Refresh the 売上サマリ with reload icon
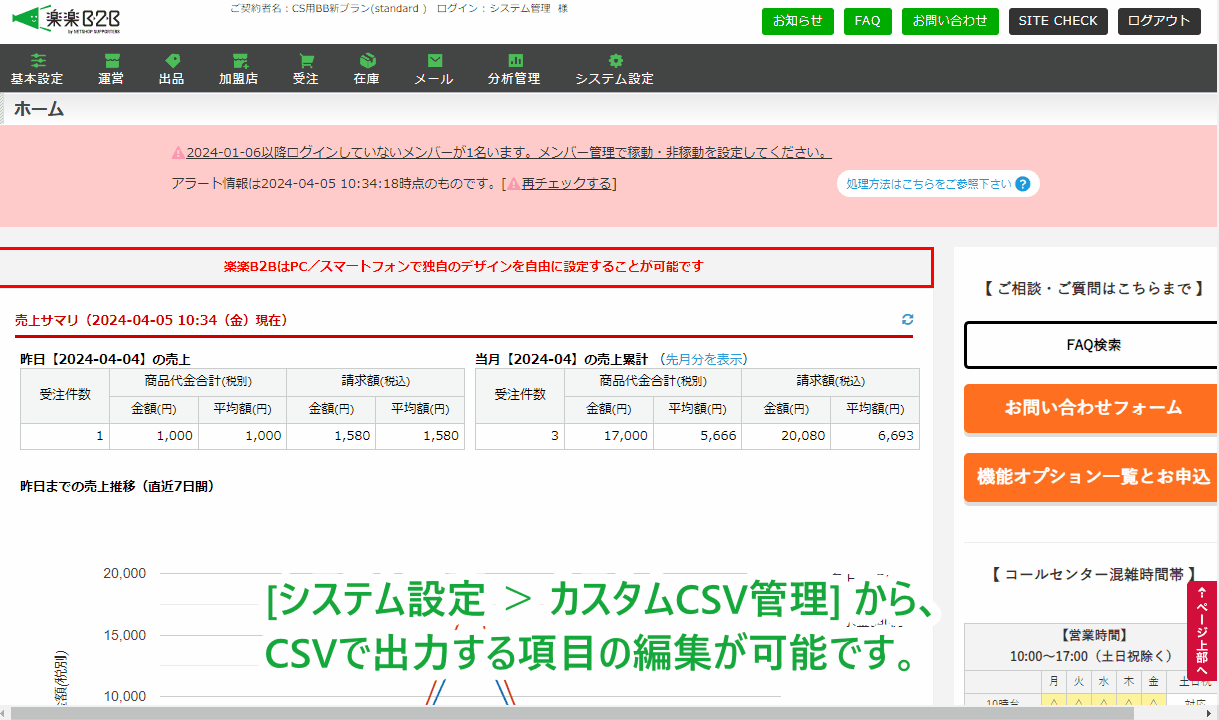This screenshot has width=1219, height=720. pyautogui.click(x=907, y=319)
